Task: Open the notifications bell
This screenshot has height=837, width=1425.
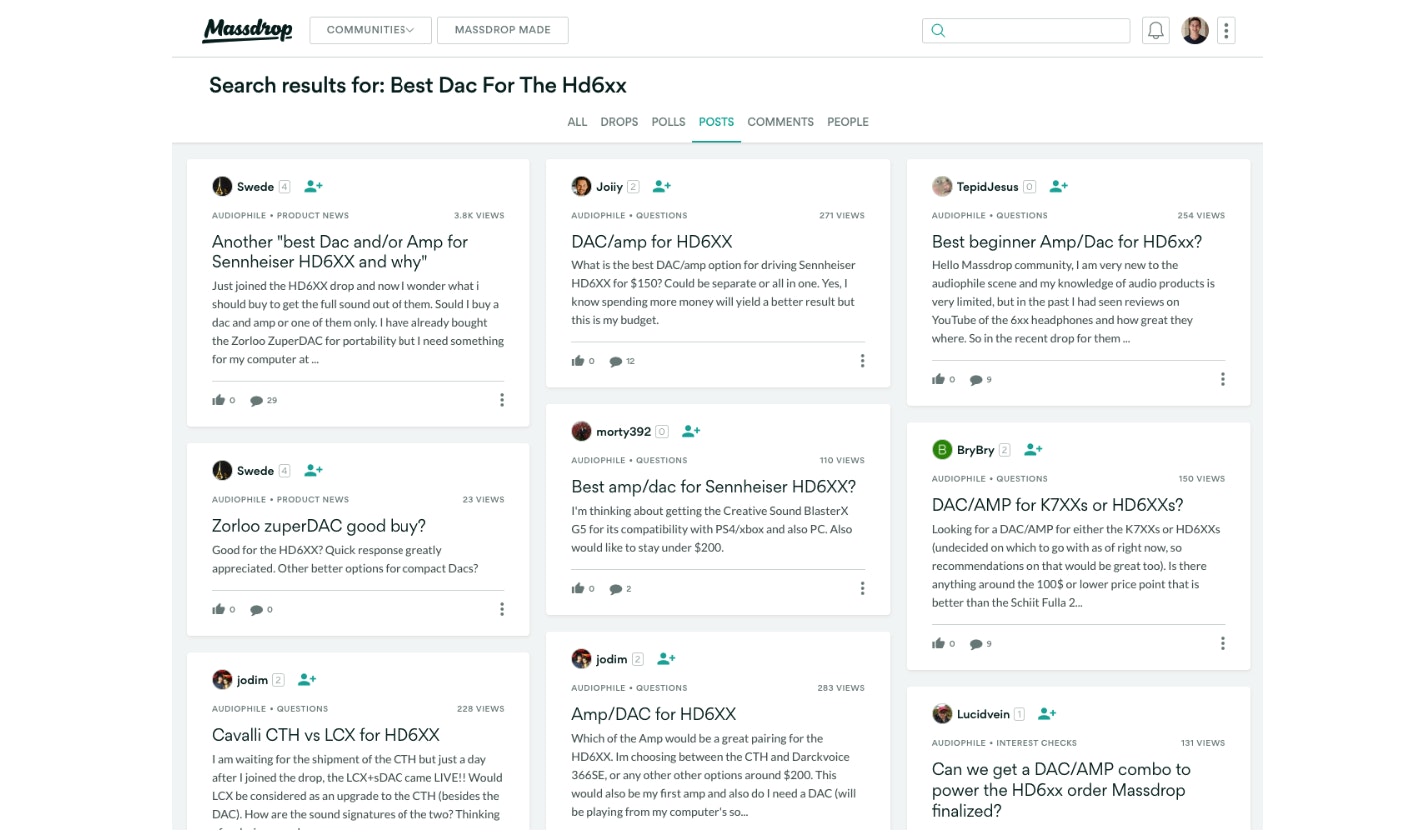Action: 1155,30
